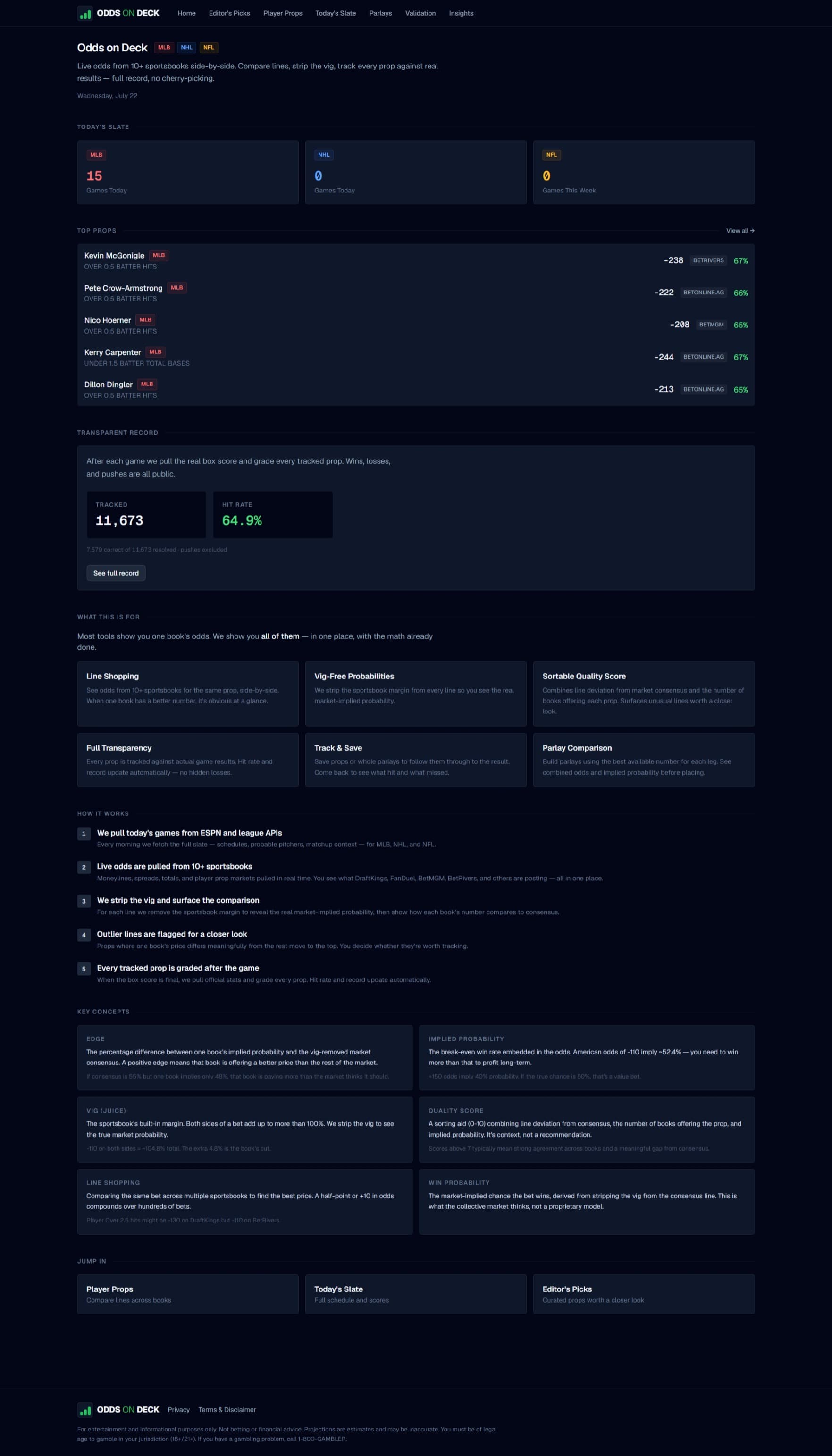This screenshot has width=832, height=1456.
Task: Click step 1 number badge in How It Works
Action: (x=84, y=833)
